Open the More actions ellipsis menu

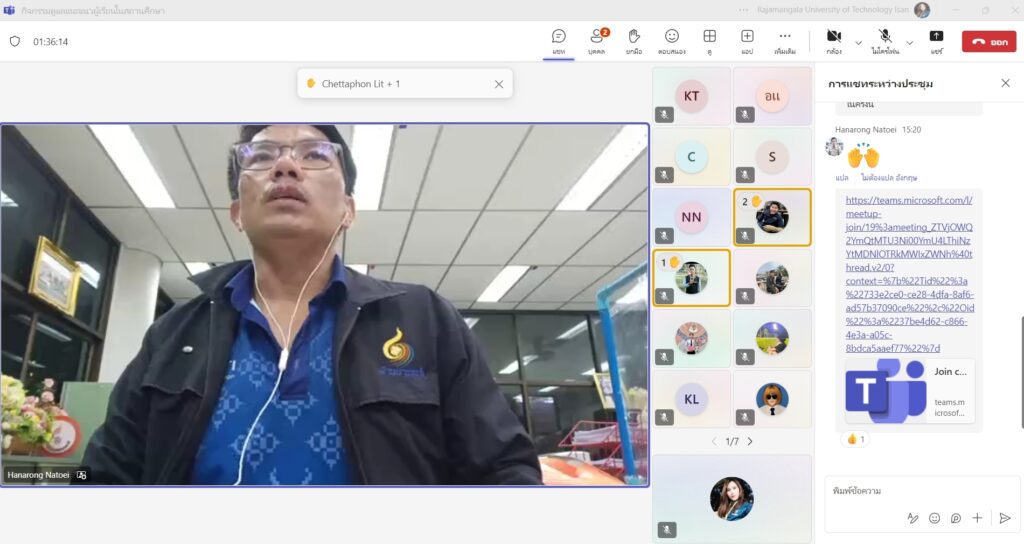click(x=785, y=41)
